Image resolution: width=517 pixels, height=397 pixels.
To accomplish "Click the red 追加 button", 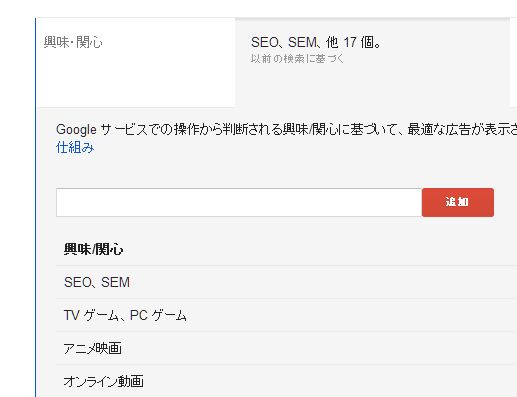I will 458,202.
